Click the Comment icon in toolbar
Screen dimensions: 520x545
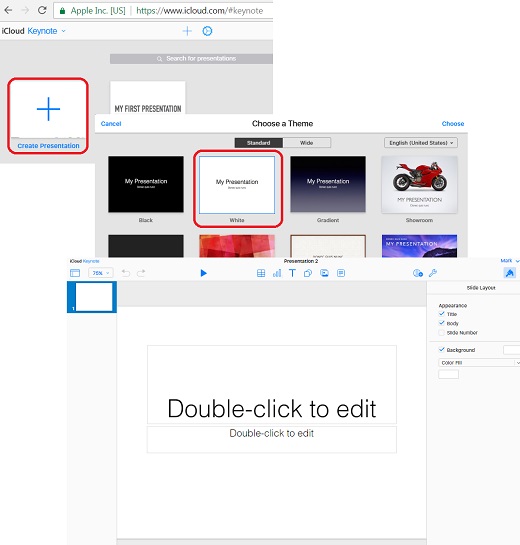coord(341,273)
